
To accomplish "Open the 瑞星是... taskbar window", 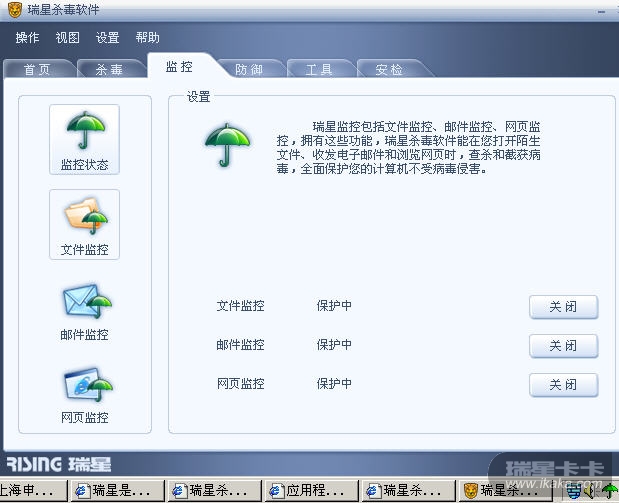I will coord(118,491).
